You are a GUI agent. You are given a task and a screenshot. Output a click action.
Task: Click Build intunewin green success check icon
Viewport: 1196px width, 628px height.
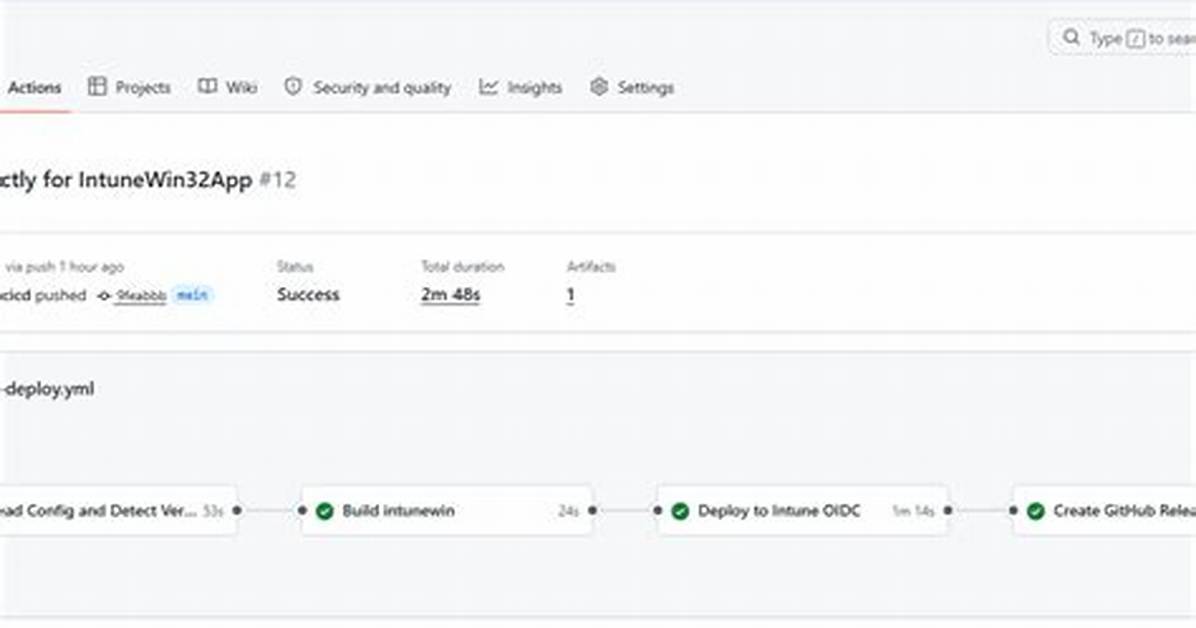click(x=325, y=511)
